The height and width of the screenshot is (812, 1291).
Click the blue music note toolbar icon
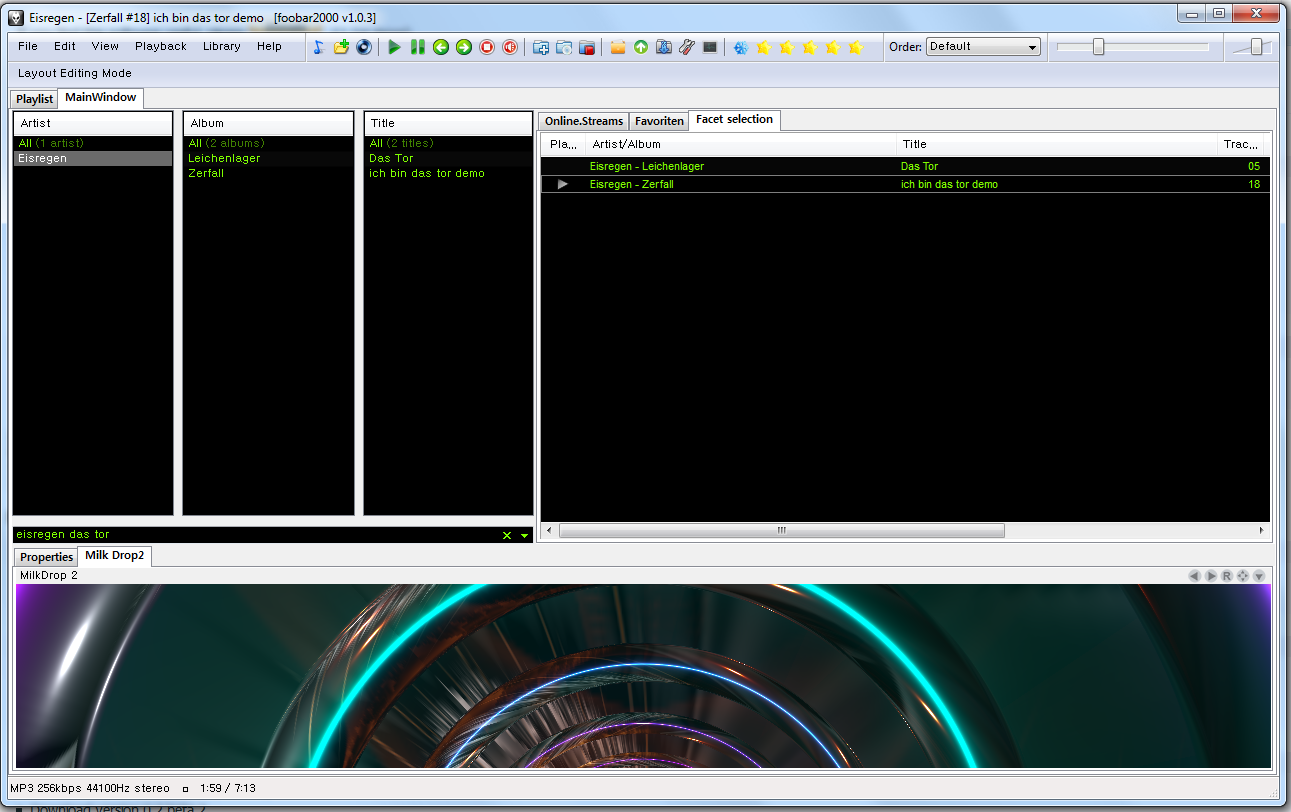(318, 47)
